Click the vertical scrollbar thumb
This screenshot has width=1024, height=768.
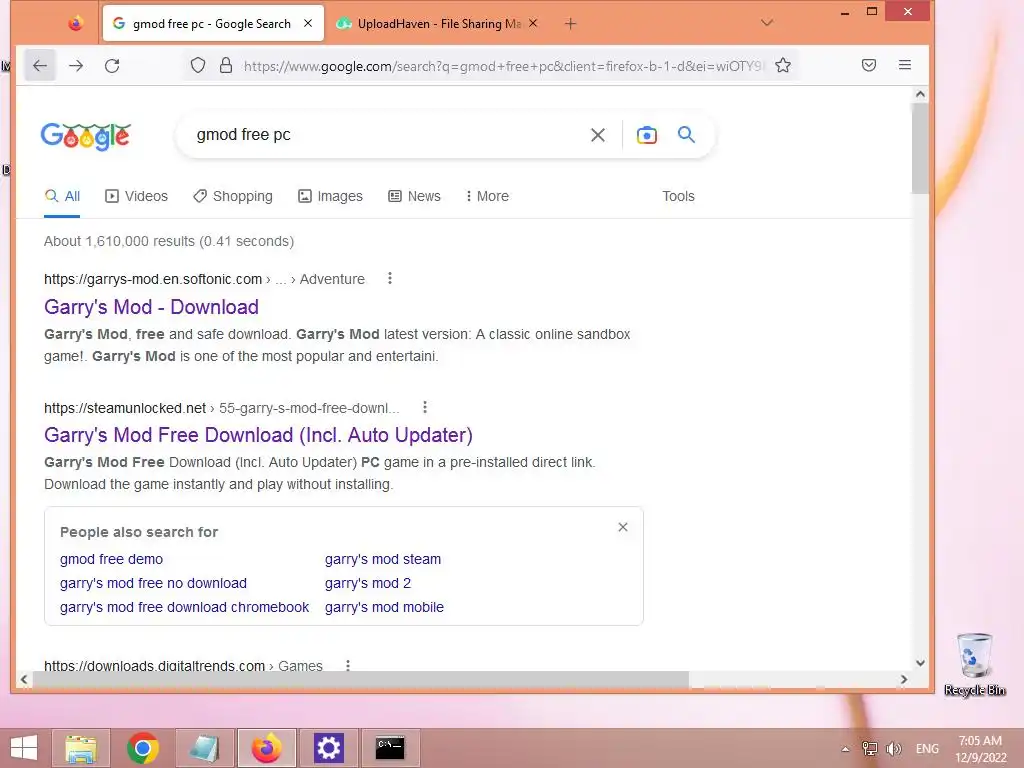920,148
